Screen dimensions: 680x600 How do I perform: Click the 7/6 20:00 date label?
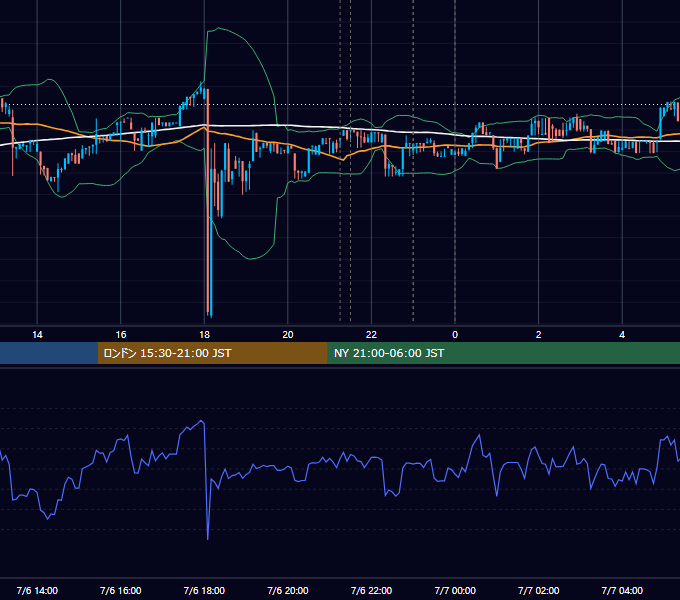[288, 590]
